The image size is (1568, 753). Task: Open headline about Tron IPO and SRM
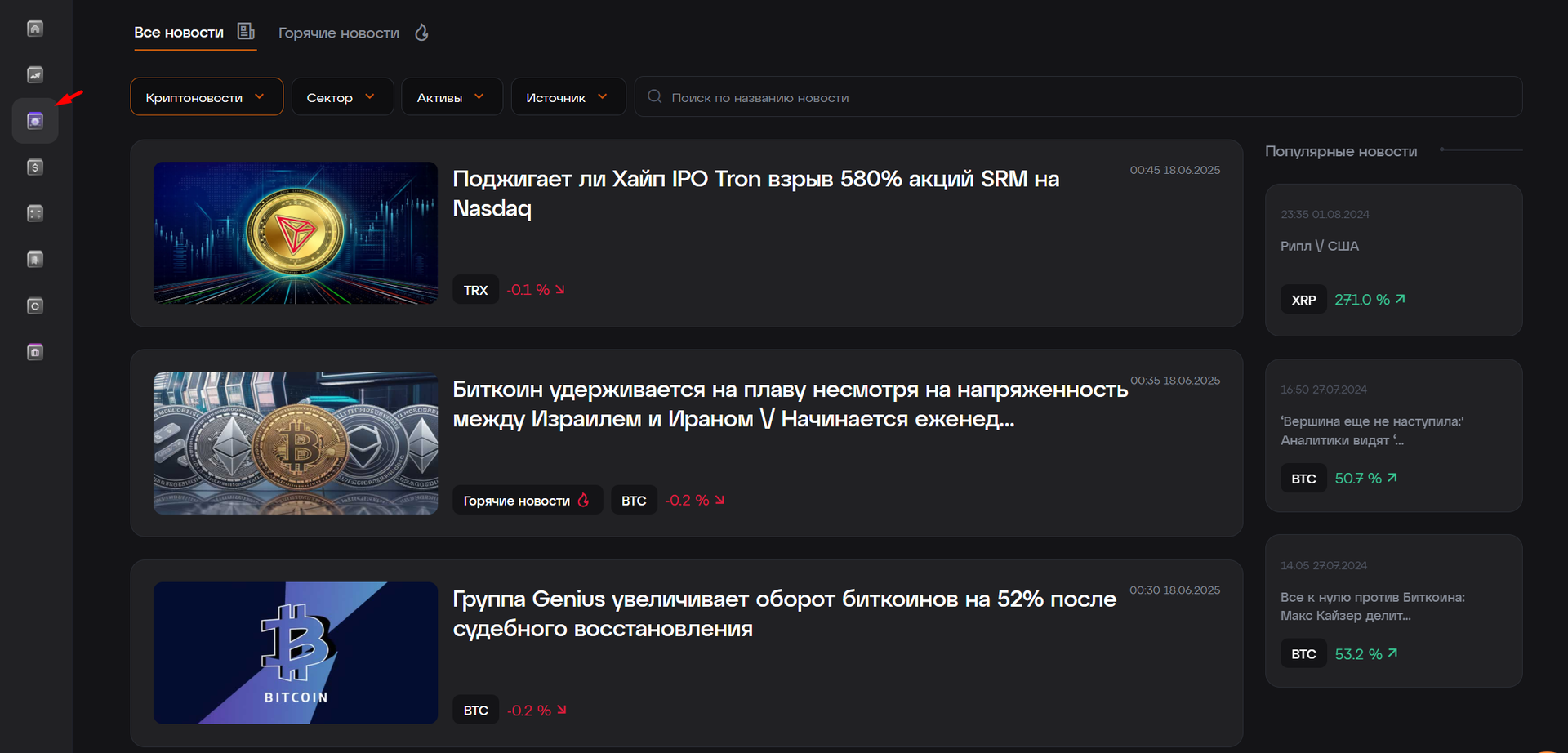[756, 194]
